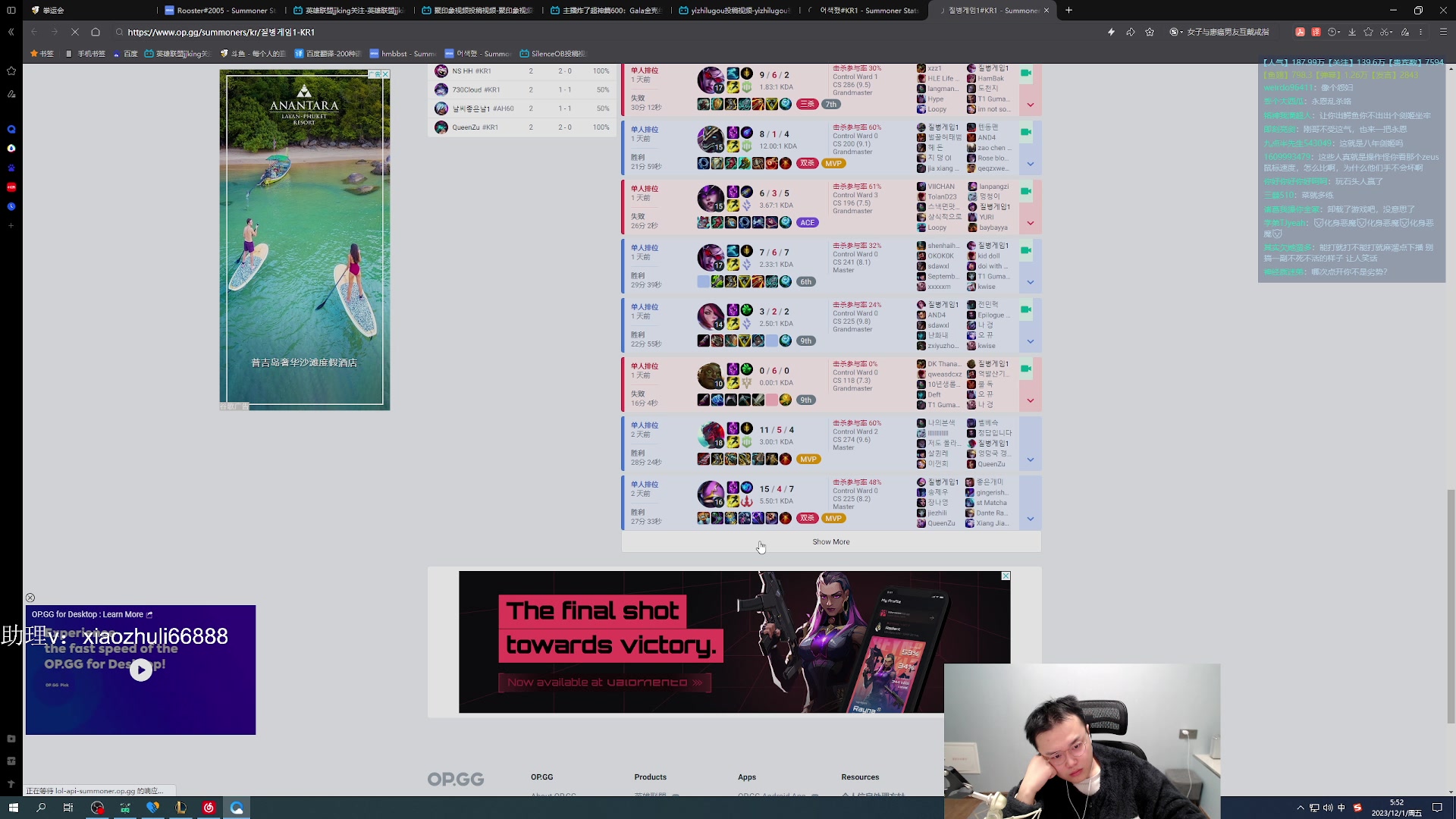Open the downloads icon in the browser toolbar

pos(1351,32)
